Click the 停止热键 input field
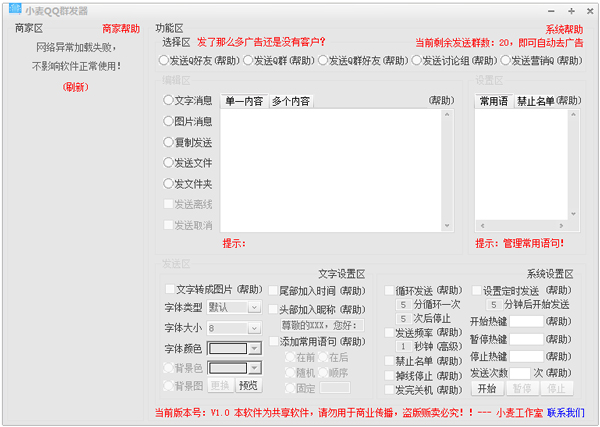This screenshot has height=427, width=600. click(x=527, y=356)
